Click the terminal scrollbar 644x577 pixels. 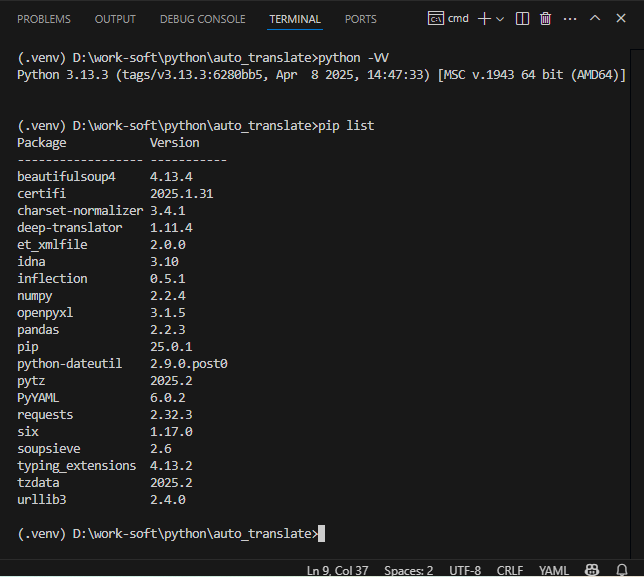(x=637, y=304)
